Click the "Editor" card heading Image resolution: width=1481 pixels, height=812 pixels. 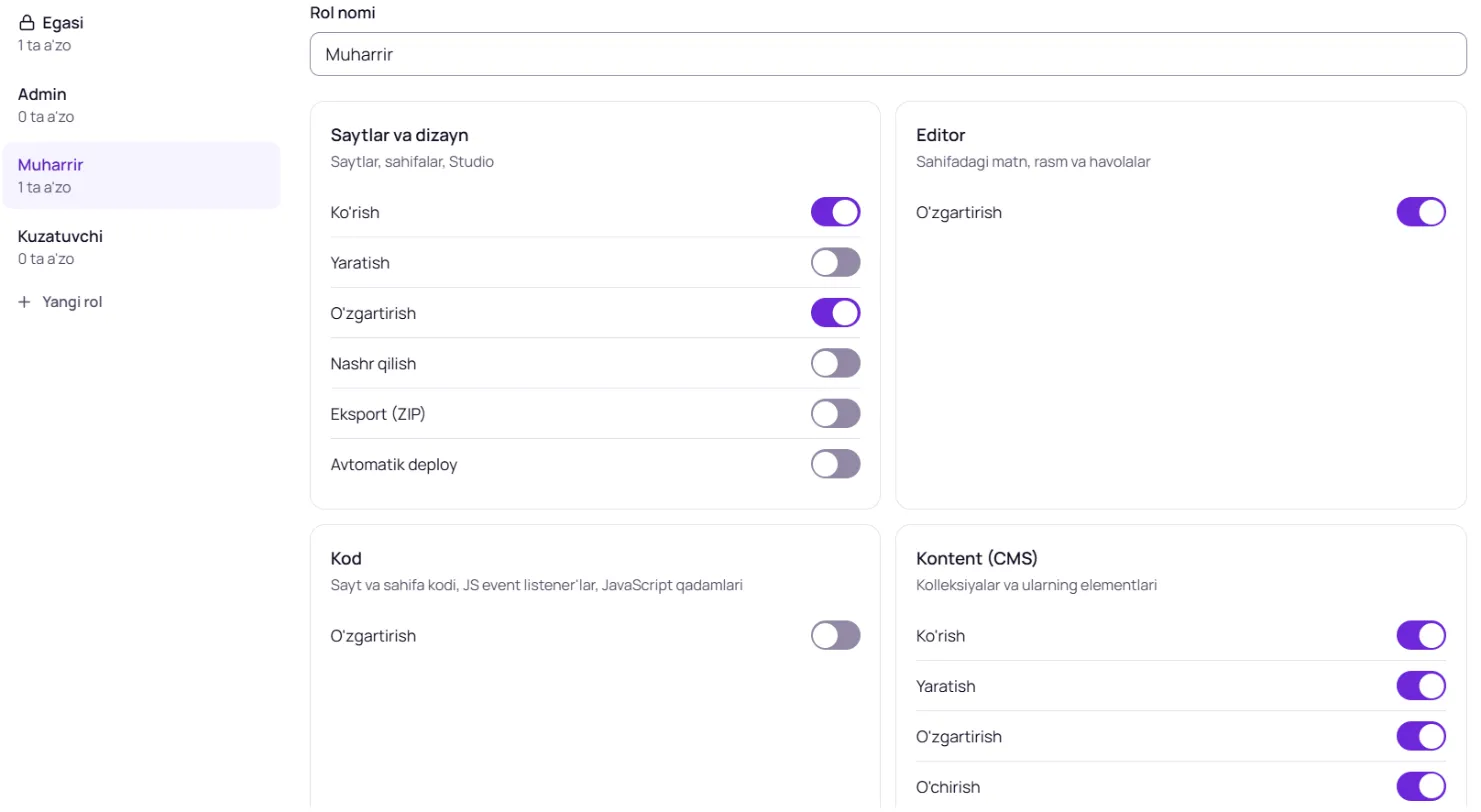click(940, 135)
